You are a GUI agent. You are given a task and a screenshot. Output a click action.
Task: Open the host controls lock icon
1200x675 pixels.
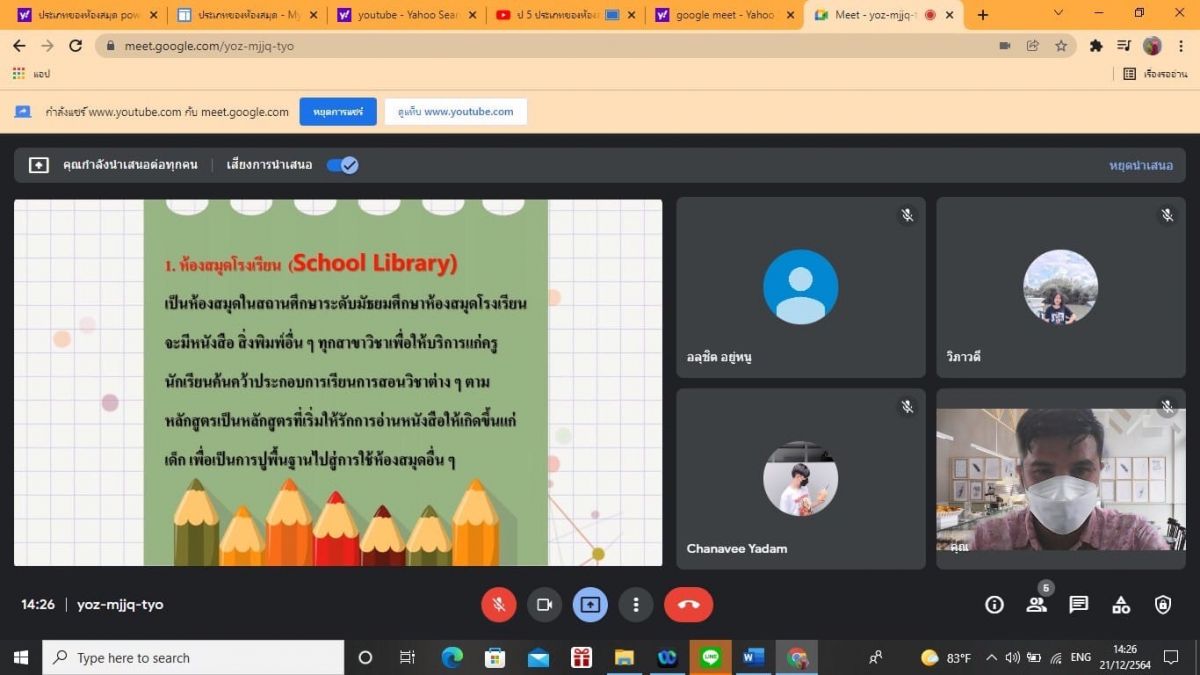pos(1163,605)
